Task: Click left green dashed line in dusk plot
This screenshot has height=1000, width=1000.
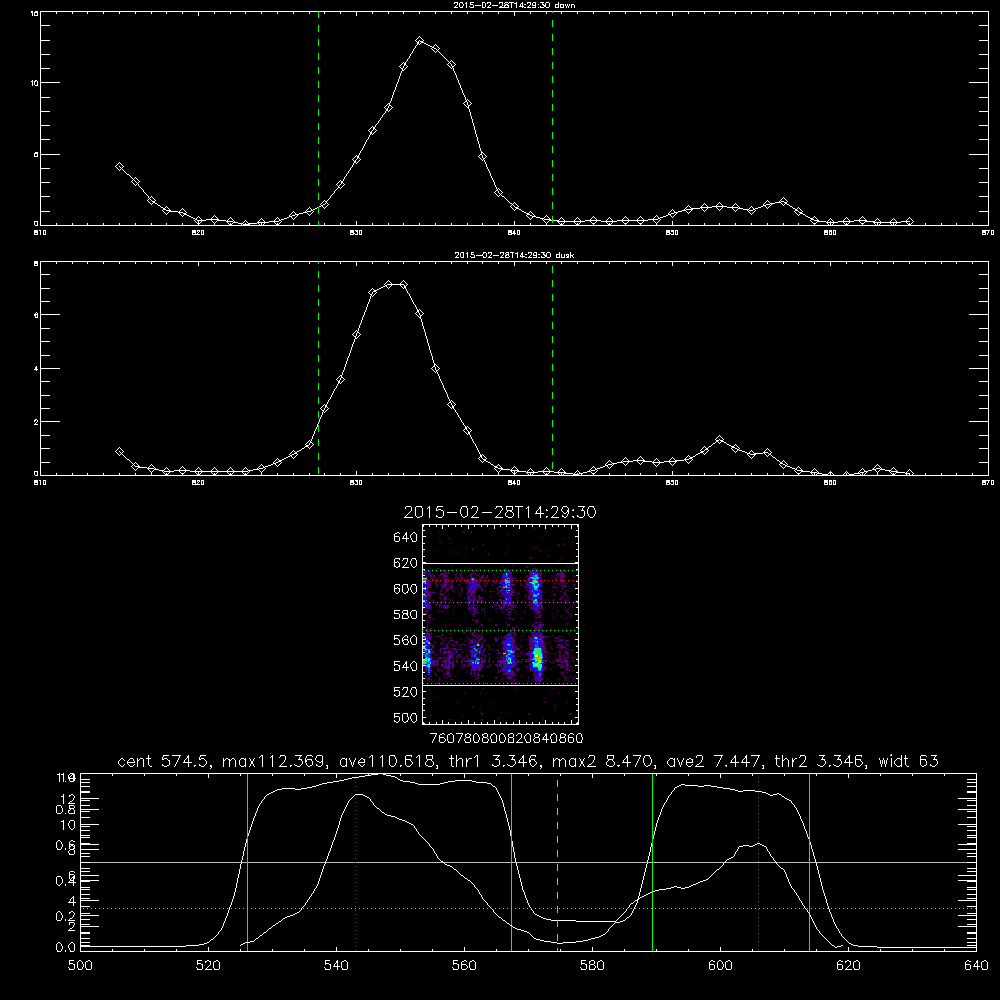Action: (318, 368)
